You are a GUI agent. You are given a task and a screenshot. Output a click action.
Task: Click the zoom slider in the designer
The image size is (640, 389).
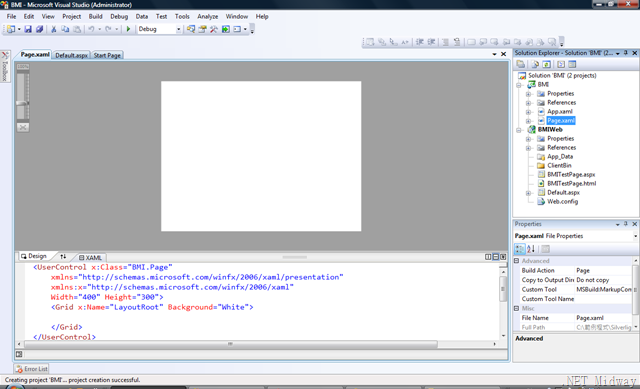(x=22, y=96)
